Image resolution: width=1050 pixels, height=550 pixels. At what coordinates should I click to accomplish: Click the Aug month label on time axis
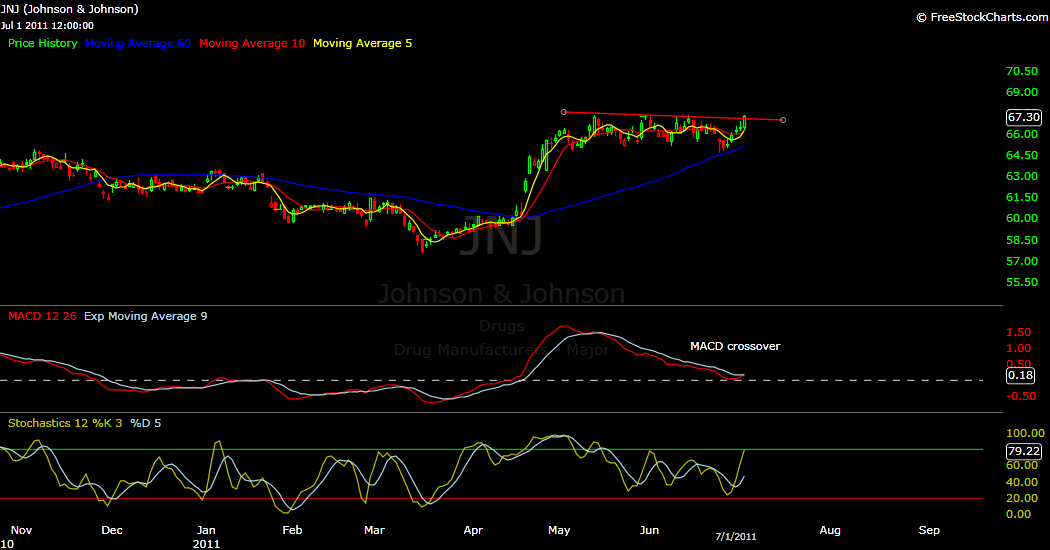(830, 530)
